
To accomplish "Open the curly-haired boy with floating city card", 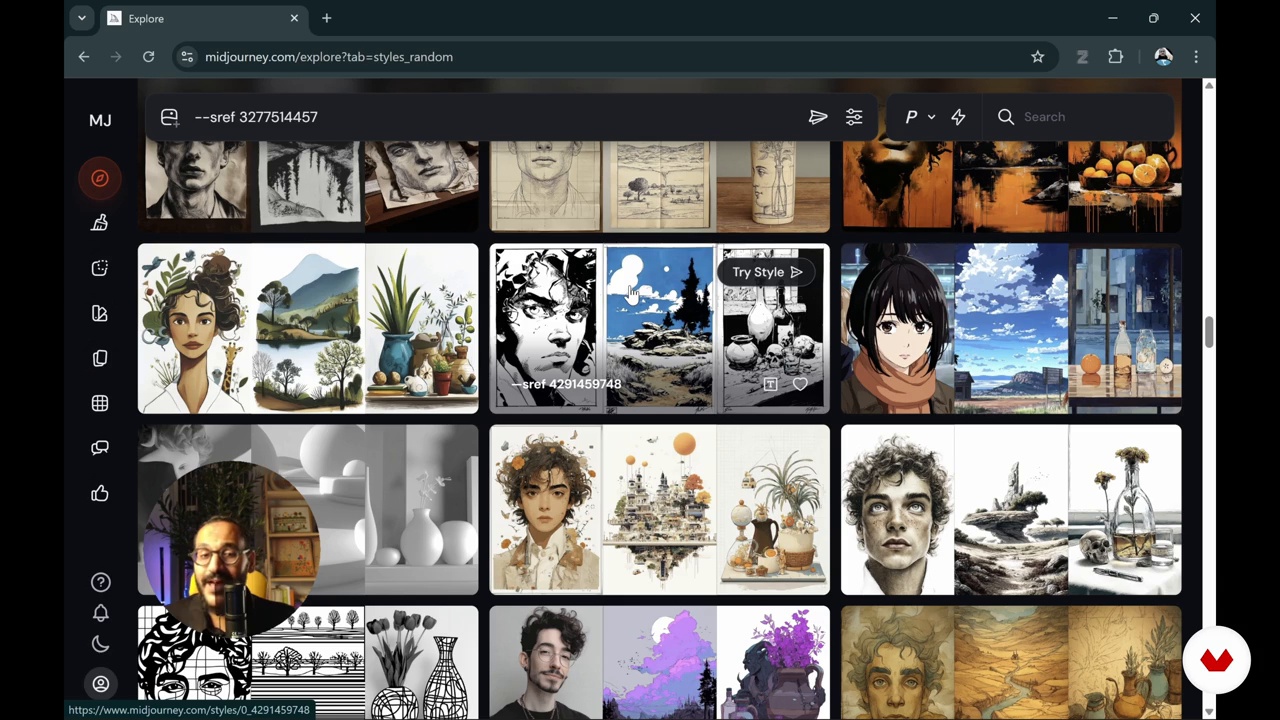I will pos(660,510).
